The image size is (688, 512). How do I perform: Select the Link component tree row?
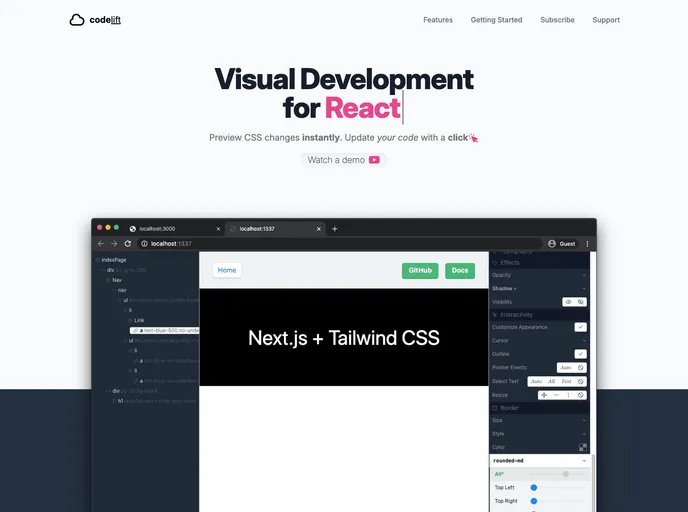pos(147,320)
